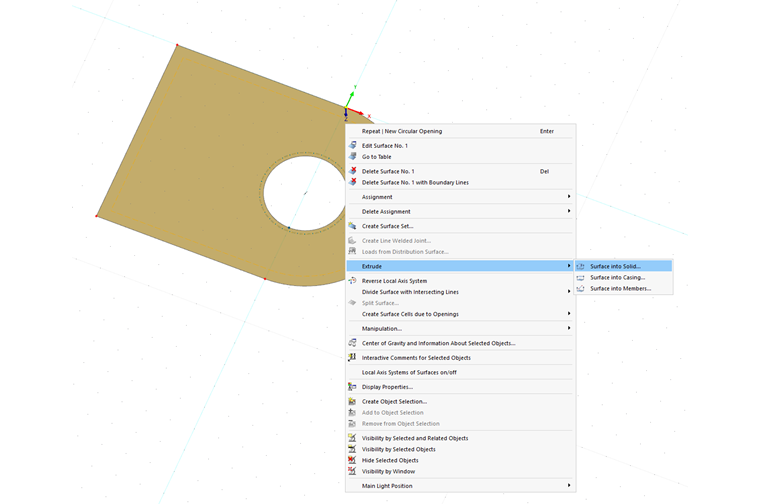Image resolution: width=760 pixels, height=504 pixels.
Task: Click the Interactive Comments icon
Action: tap(353, 358)
